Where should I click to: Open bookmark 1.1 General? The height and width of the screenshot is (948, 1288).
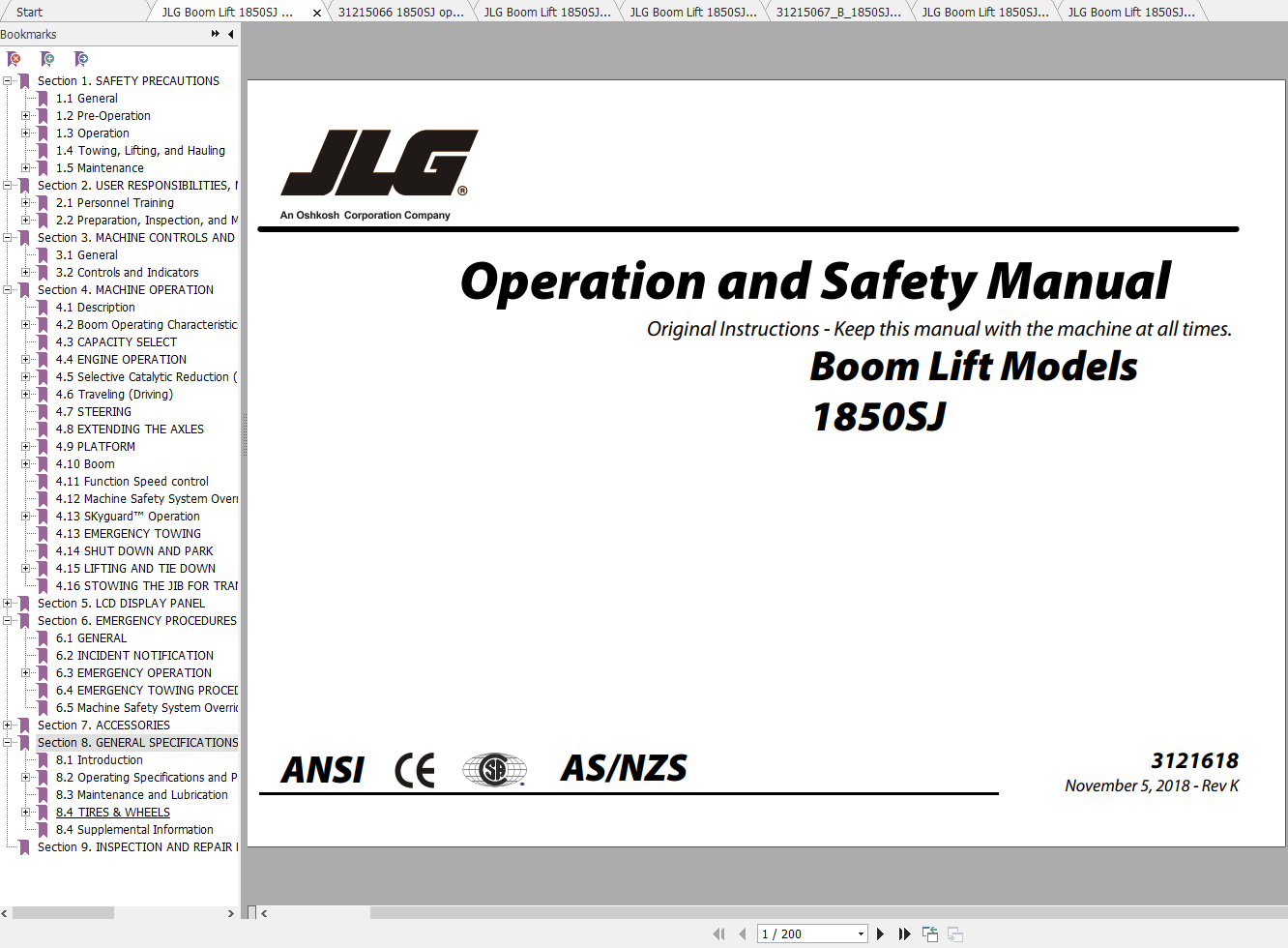87,99
